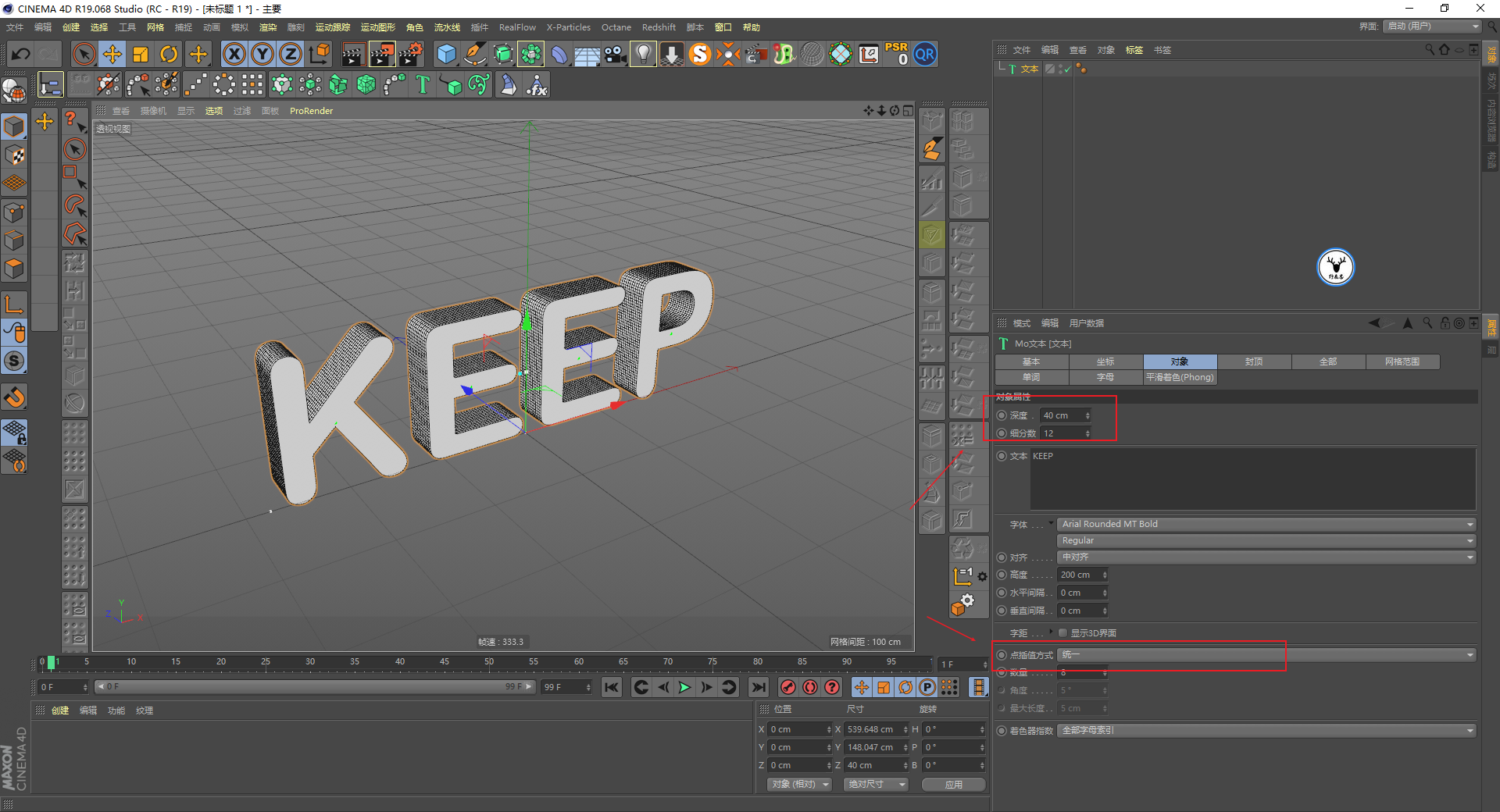
Task: Open the viewport ProRender menu
Action: 311,111
